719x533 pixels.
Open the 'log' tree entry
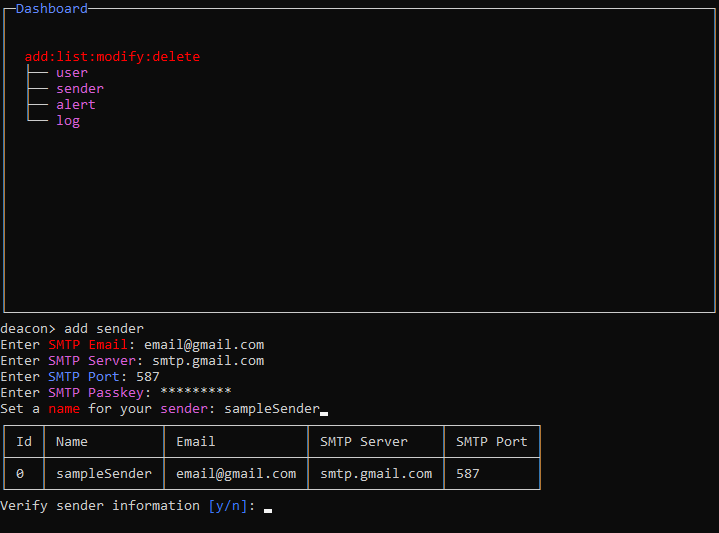click(x=68, y=121)
